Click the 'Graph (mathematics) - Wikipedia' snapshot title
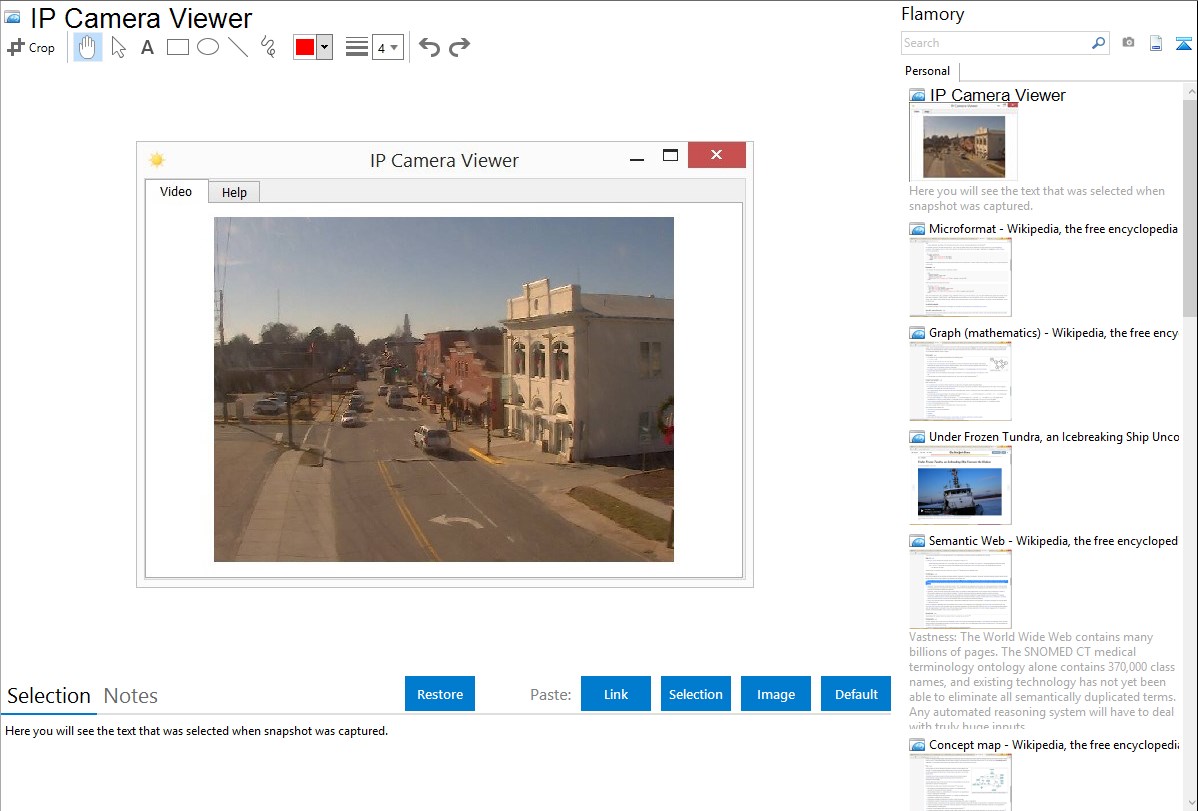This screenshot has height=811, width=1198. [1053, 333]
